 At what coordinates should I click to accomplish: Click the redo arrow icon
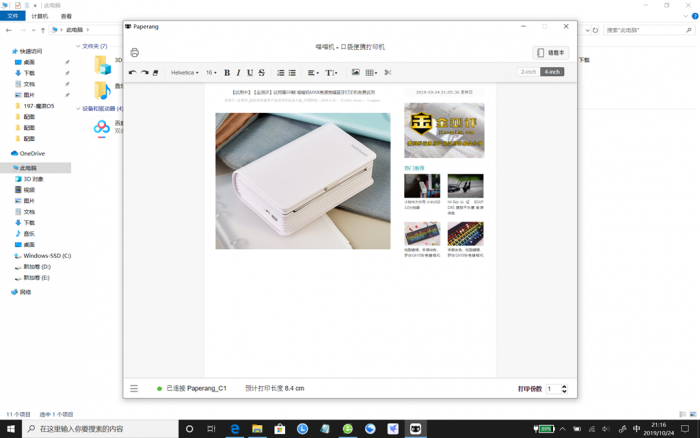[x=144, y=73]
